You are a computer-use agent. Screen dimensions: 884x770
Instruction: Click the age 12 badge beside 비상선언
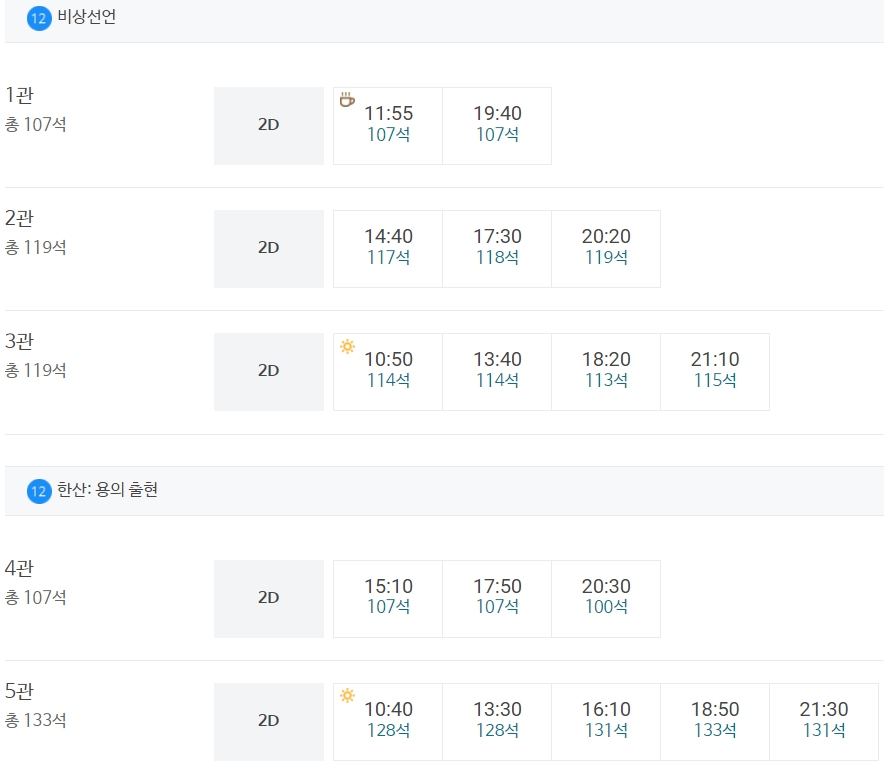coord(39,19)
